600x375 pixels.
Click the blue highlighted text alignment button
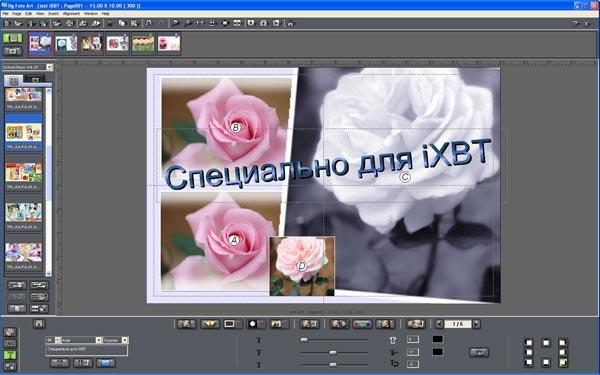[106, 363]
